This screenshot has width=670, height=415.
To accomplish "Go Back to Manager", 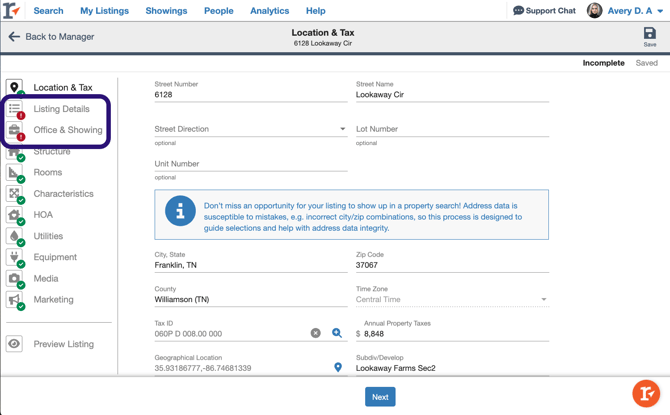I will click(x=51, y=37).
